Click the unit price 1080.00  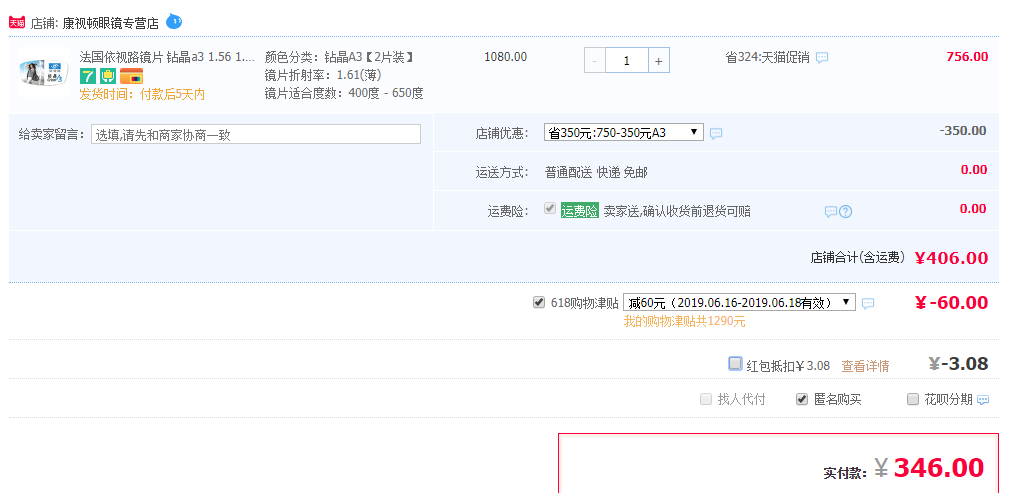click(x=505, y=57)
